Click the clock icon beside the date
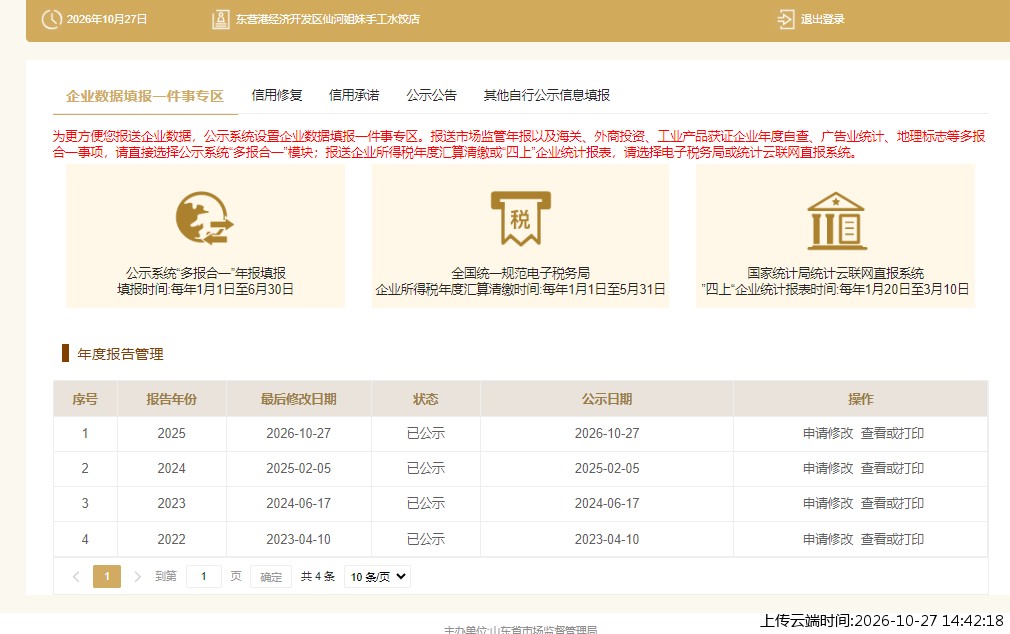The height and width of the screenshot is (634, 1010). click(x=52, y=19)
